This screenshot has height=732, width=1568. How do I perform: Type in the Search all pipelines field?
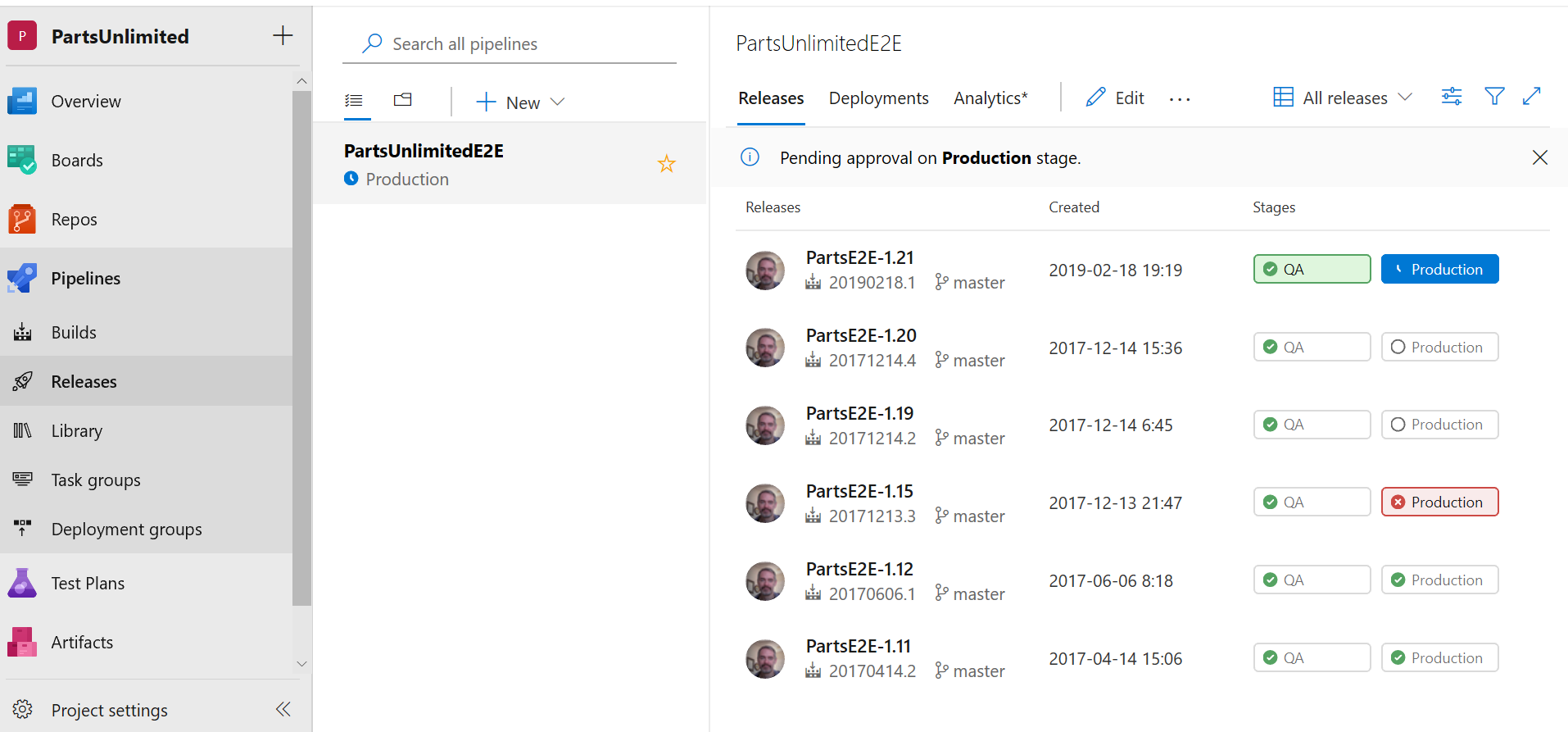tap(524, 44)
